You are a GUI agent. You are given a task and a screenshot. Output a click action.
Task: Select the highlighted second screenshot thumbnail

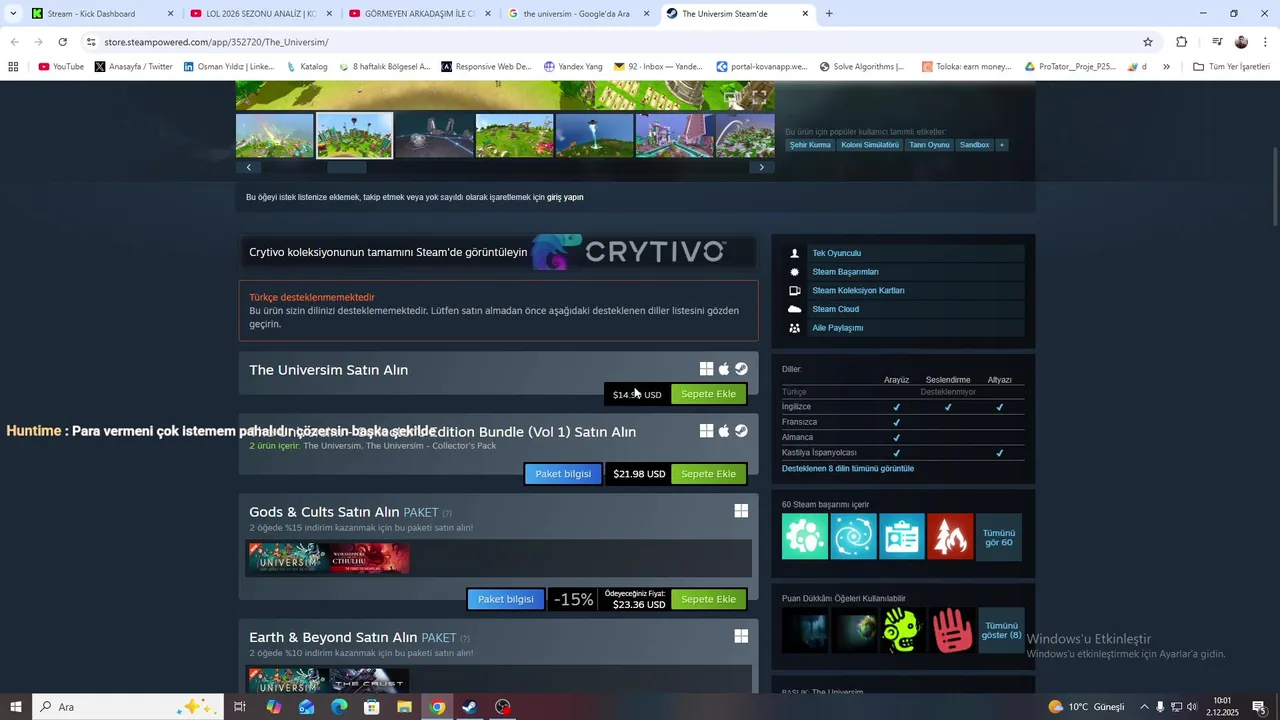coord(355,135)
